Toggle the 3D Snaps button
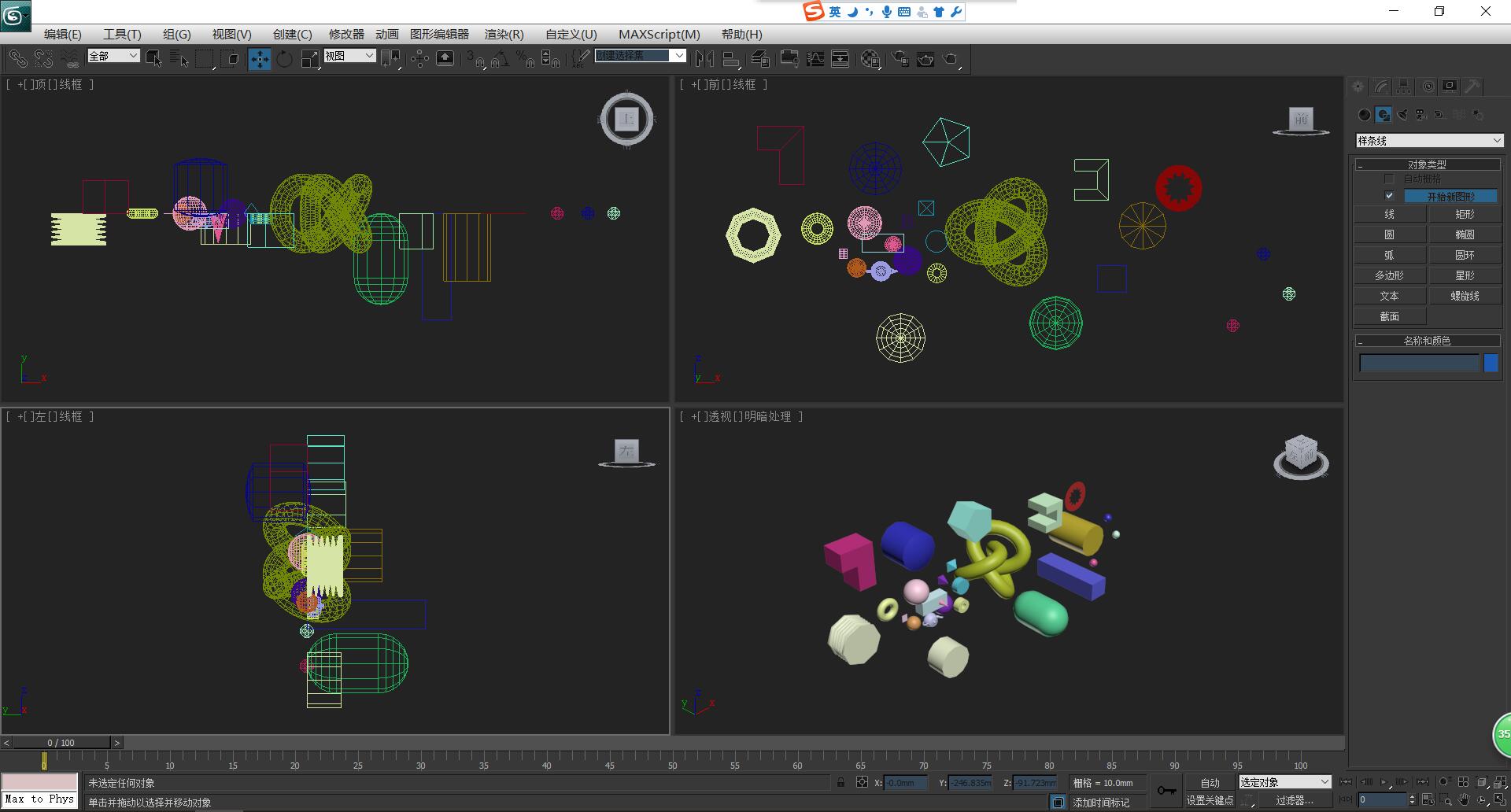 [475, 59]
